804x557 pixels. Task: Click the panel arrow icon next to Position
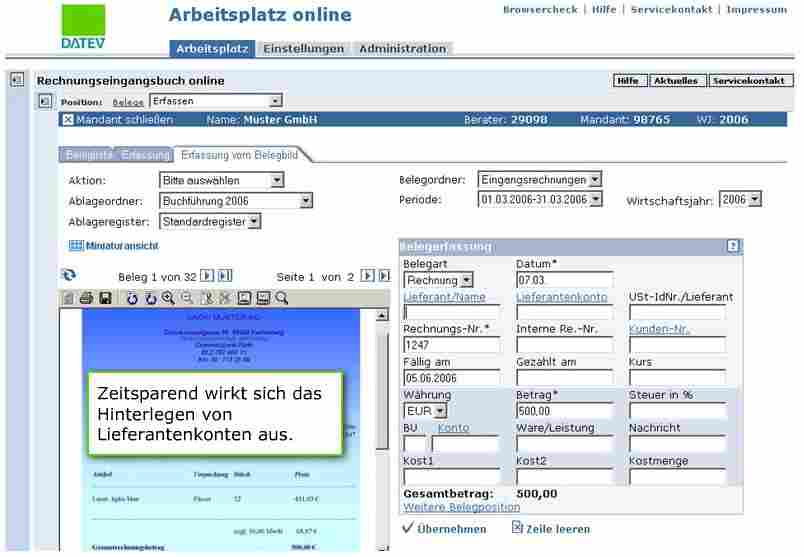coord(45,101)
